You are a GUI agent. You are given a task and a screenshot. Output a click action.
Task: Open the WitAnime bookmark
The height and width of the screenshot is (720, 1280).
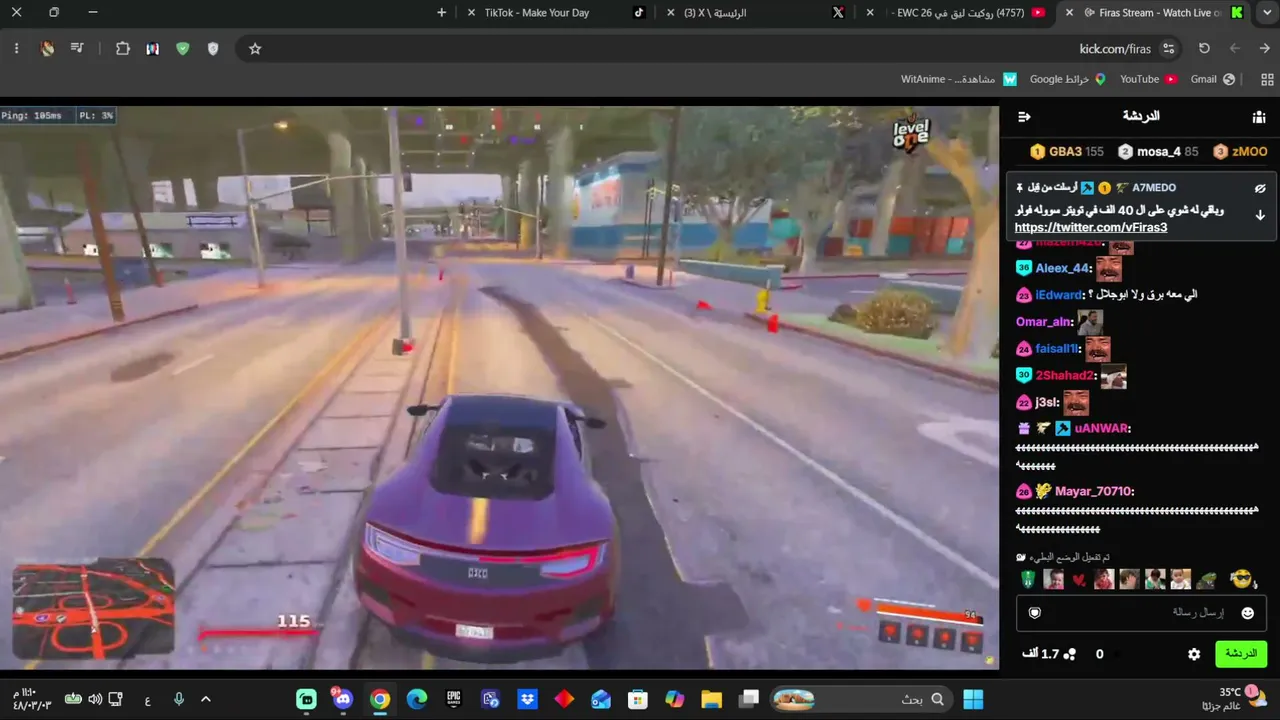[959, 79]
